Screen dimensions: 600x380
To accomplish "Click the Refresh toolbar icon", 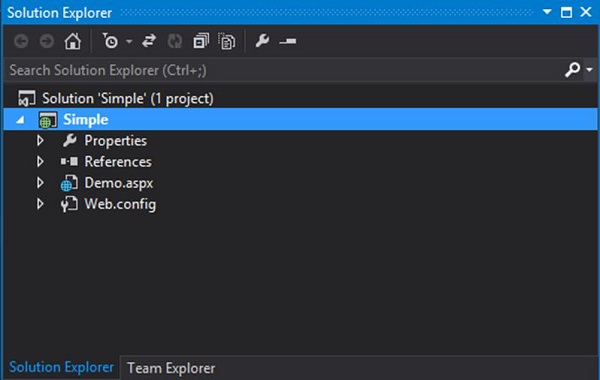I will [x=175, y=41].
